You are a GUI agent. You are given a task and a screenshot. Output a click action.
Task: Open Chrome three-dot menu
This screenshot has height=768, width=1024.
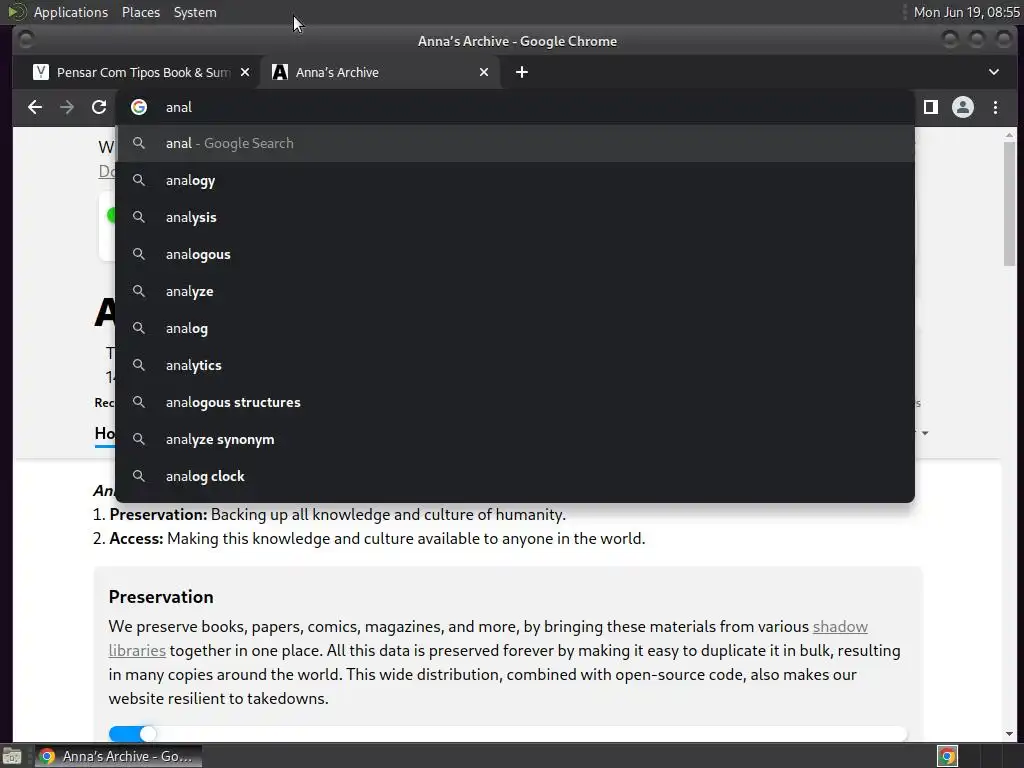click(x=995, y=107)
